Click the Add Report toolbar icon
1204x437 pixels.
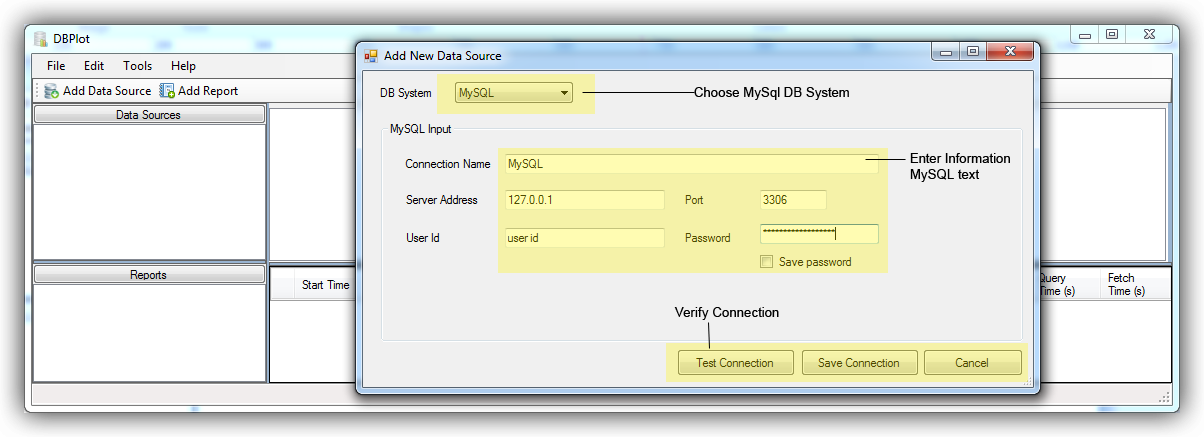coord(168,91)
